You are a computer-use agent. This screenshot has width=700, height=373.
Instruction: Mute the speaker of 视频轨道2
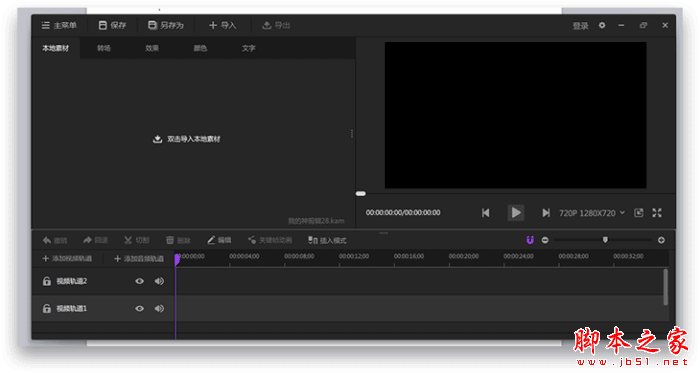[x=159, y=281]
